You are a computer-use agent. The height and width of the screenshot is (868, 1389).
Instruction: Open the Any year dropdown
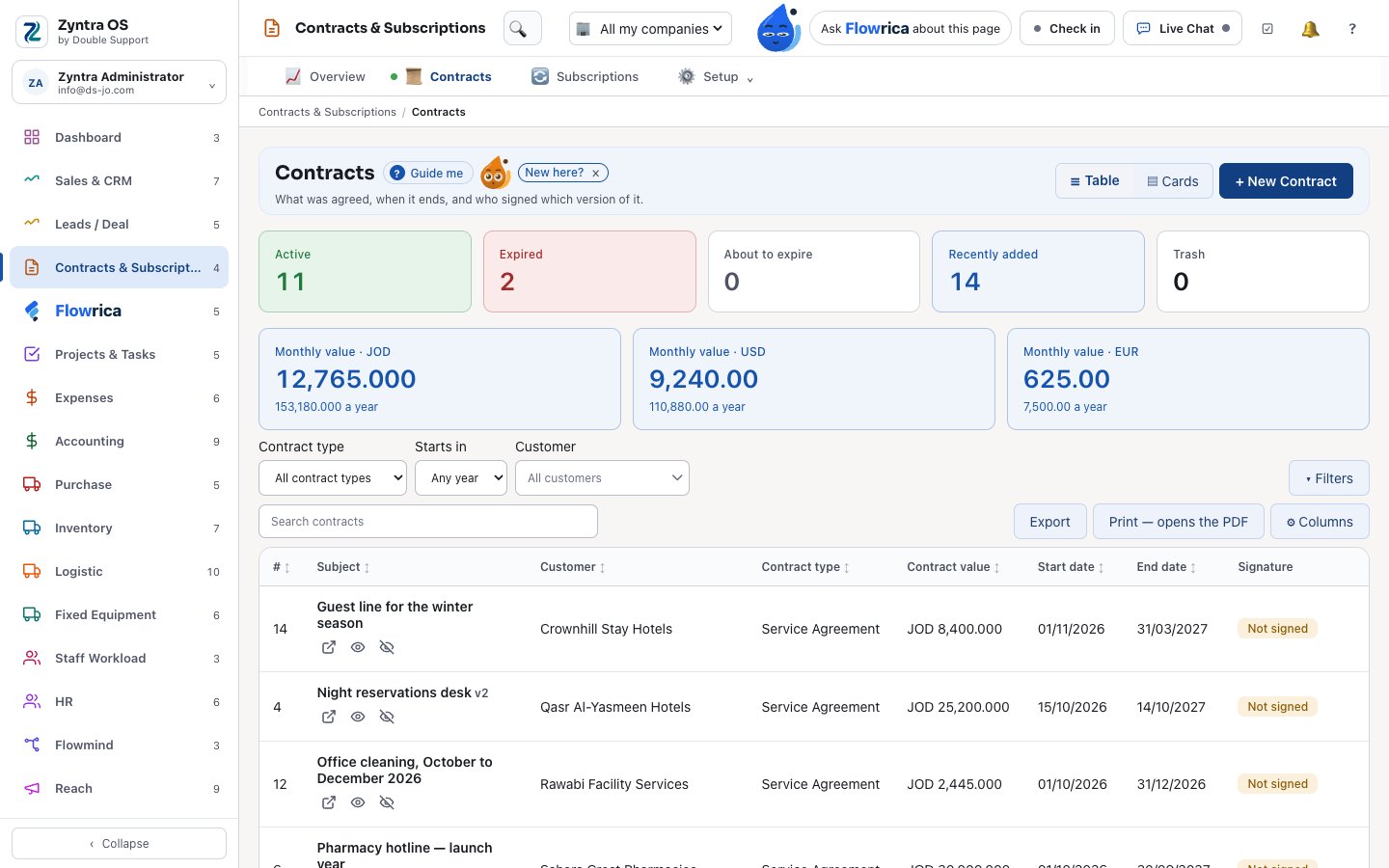(461, 477)
